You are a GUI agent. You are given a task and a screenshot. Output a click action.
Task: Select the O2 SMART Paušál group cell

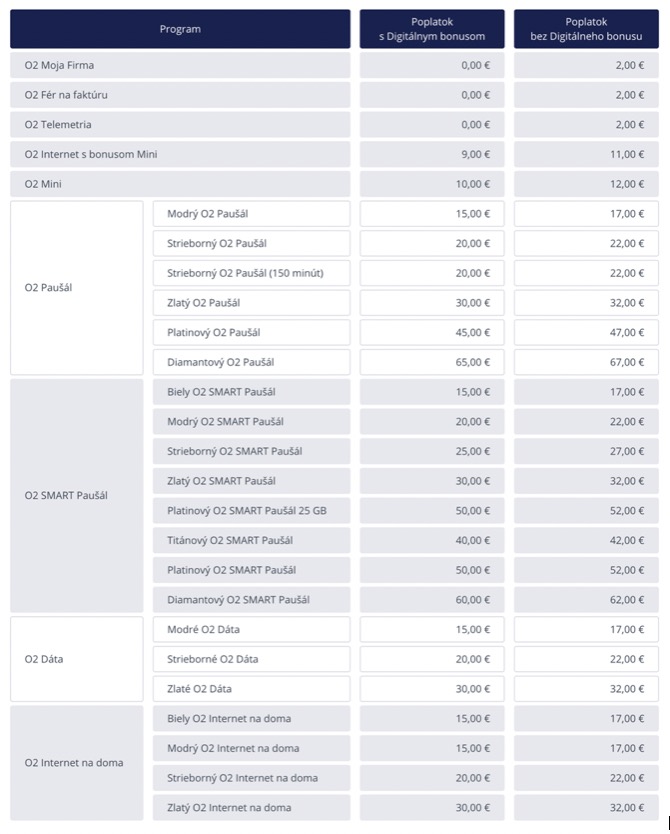pos(77,496)
